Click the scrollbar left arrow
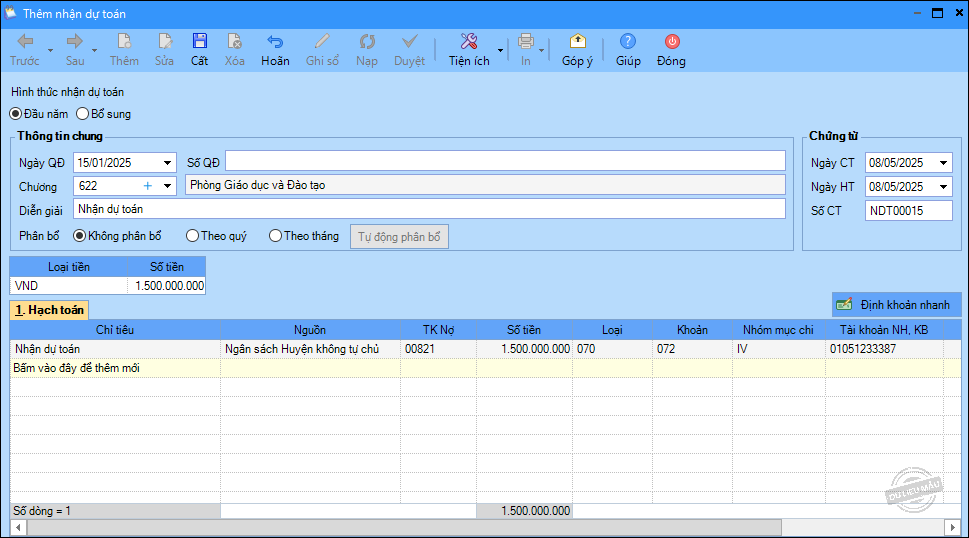Viewport: 969px width, 538px height. (18, 527)
